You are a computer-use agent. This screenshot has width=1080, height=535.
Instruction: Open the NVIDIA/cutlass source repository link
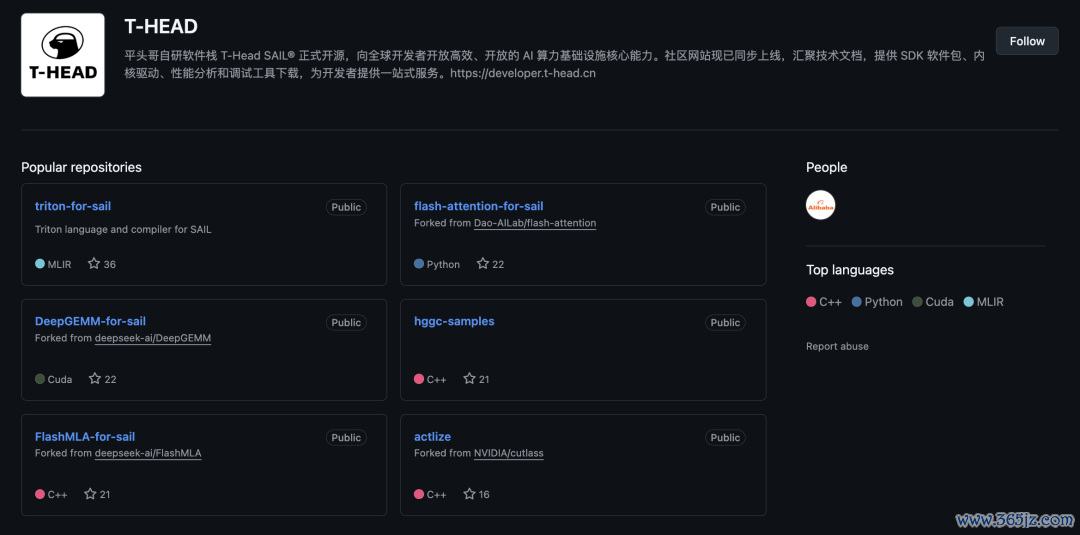[x=509, y=453]
